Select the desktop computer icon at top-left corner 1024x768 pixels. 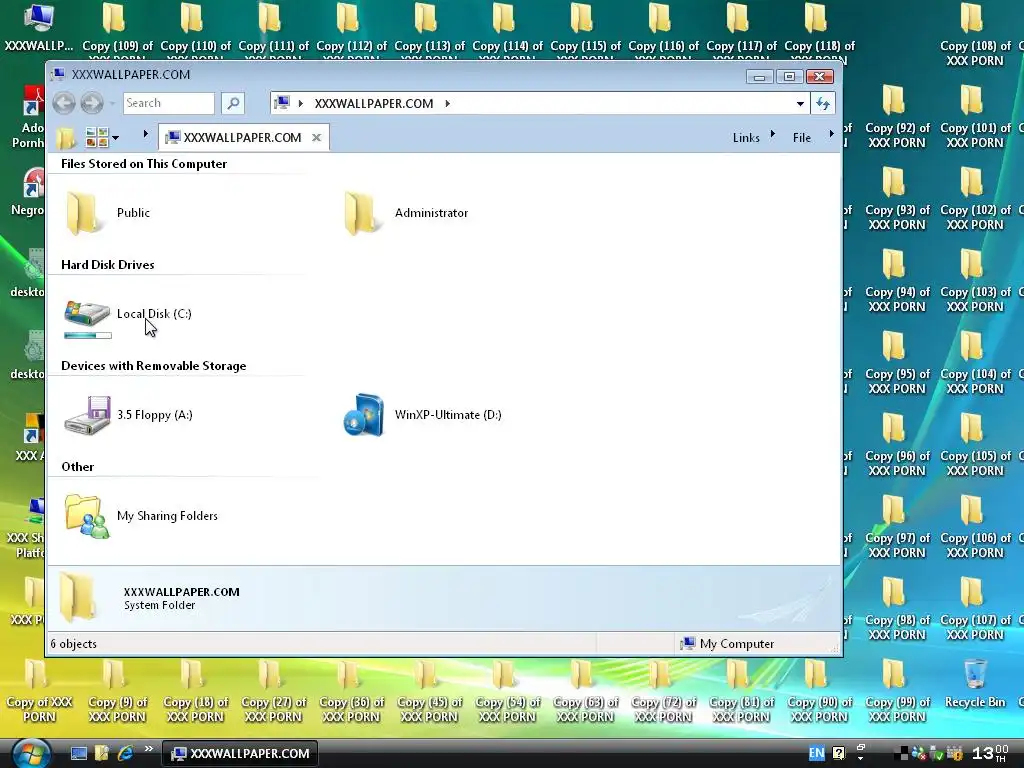39,29
